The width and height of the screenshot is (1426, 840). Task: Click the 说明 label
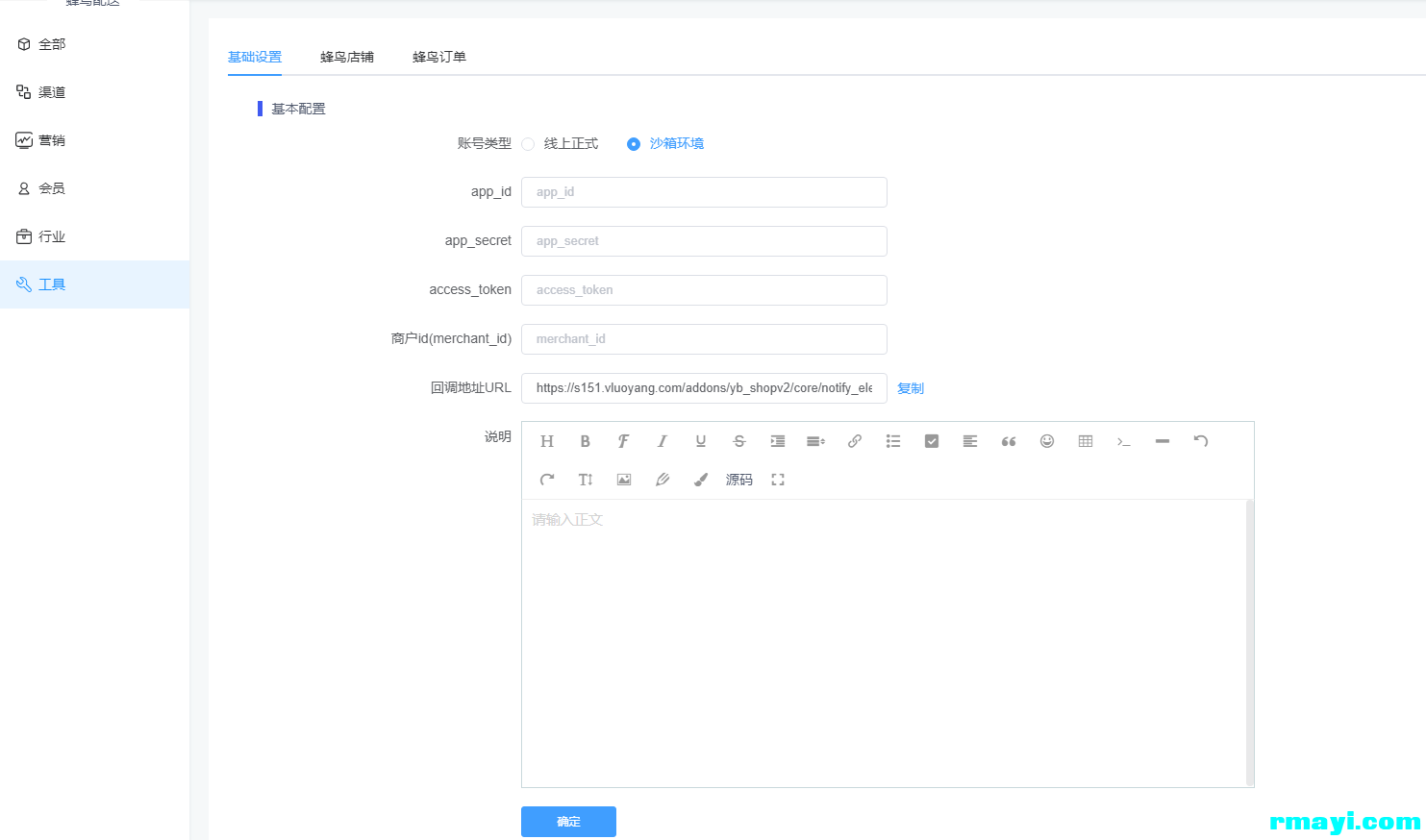click(498, 436)
